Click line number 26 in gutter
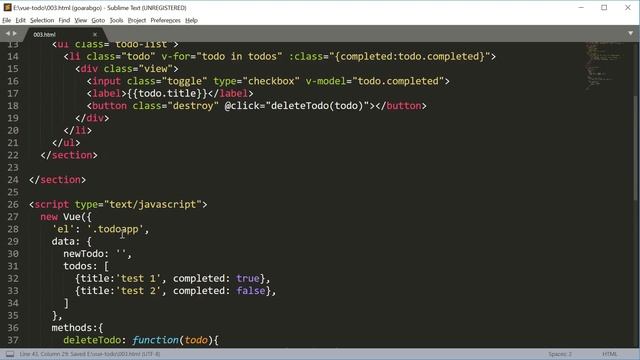Screen dimensions: 640x360 click(x=13, y=204)
